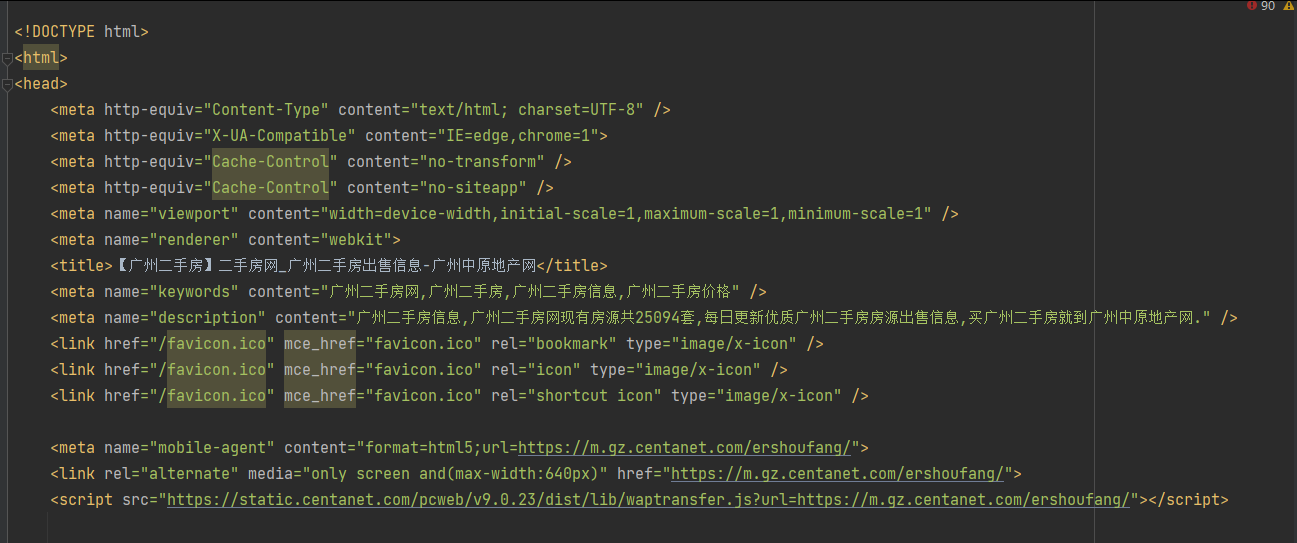The width and height of the screenshot is (1297, 543).
Task: Click the red error indicator icon
Action: [x=1251, y=6]
